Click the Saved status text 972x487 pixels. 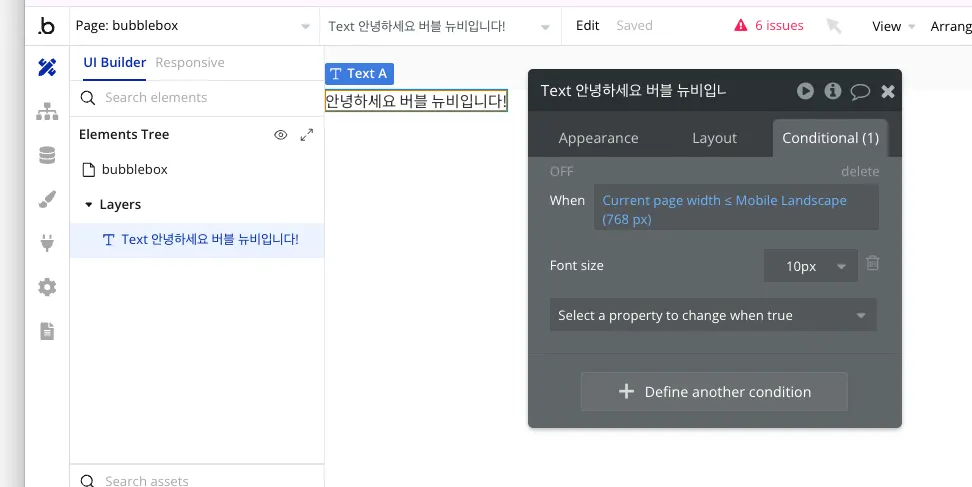coord(634,25)
